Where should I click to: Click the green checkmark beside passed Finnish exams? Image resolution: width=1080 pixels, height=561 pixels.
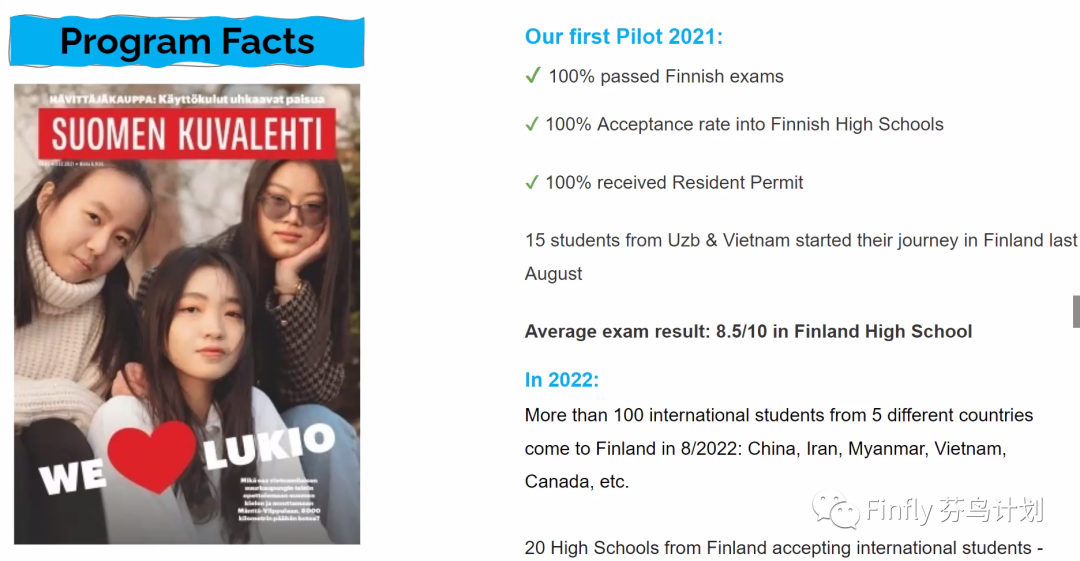tap(533, 75)
